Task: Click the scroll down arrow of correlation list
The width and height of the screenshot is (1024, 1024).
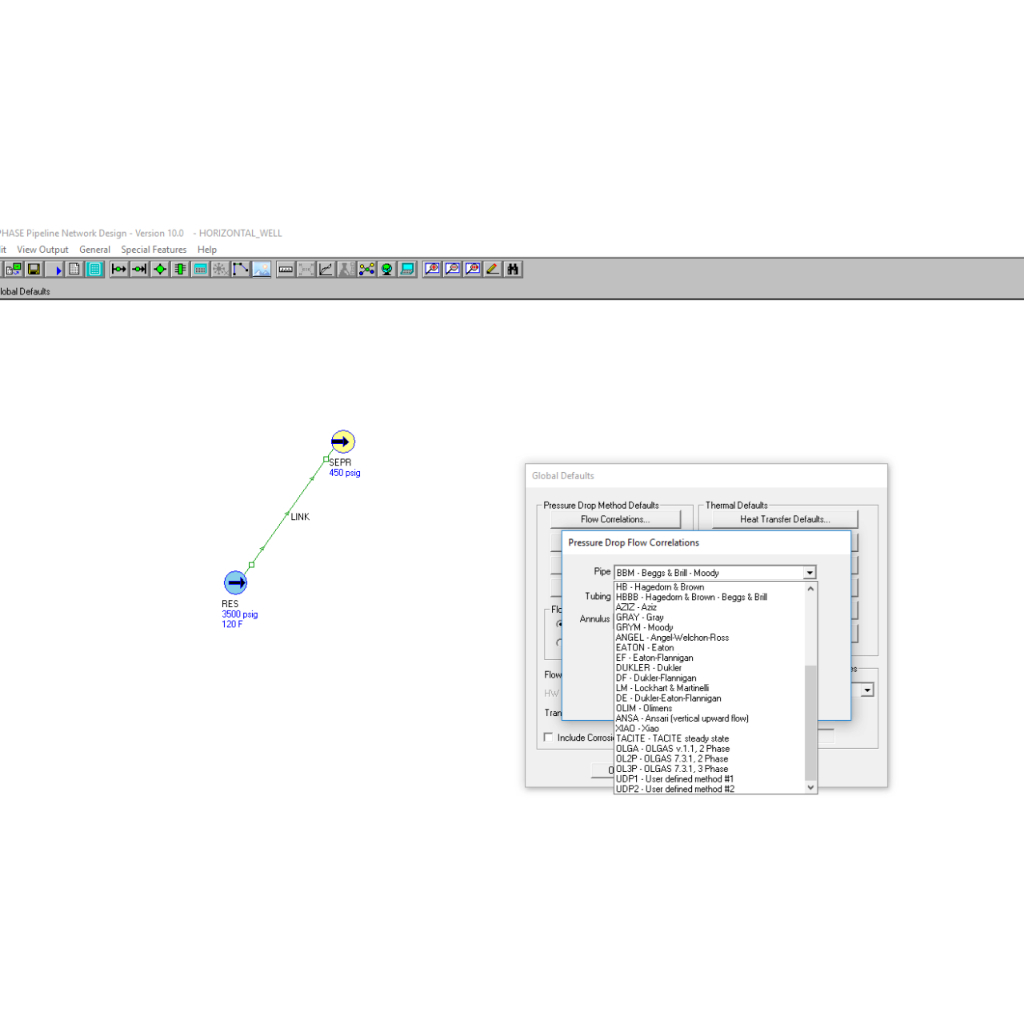Action: tap(811, 788)
